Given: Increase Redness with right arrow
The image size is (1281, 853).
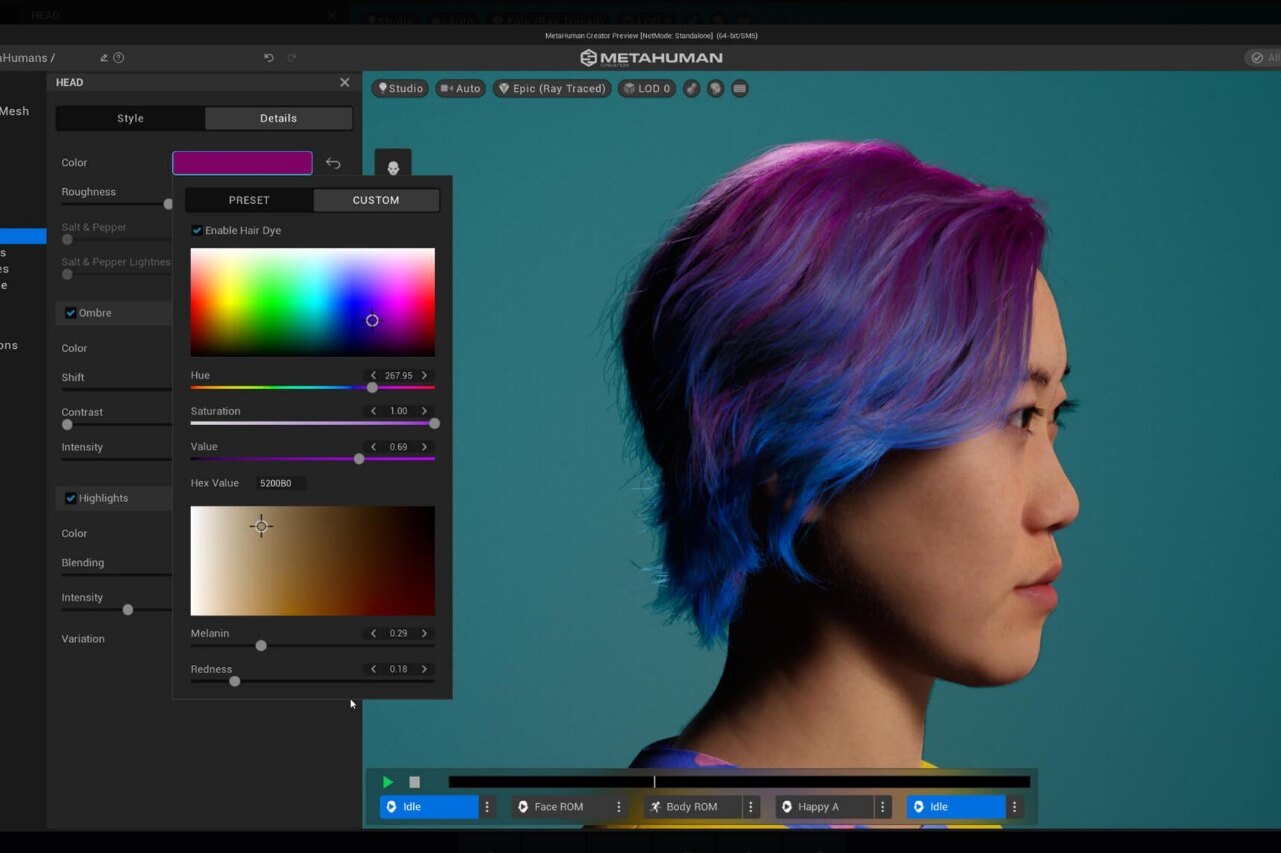Looking at the screenshot, I should click(424, 669).
